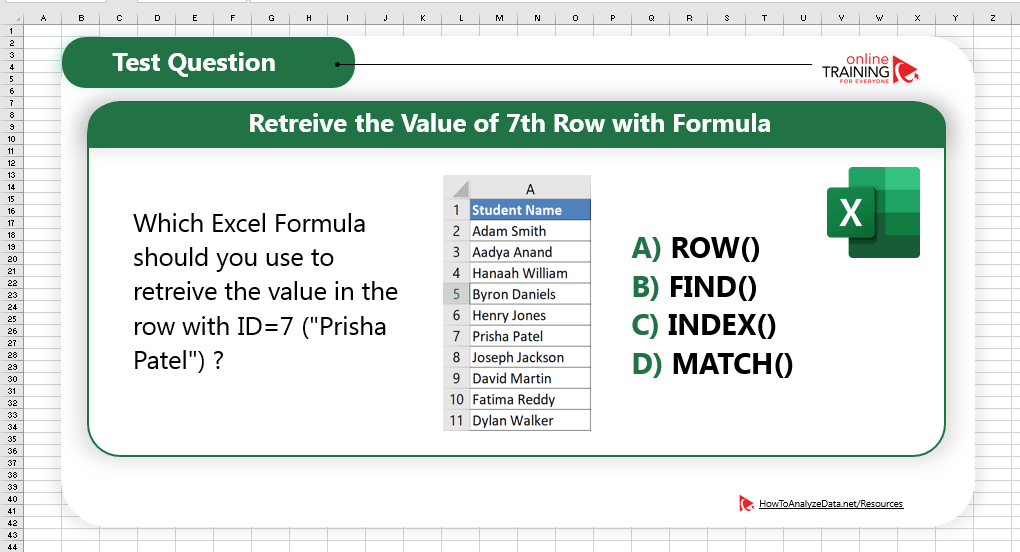Select worksheet column M header
Image resolution: width=1020 pixels, height=552 pixels.
pos(499,18)
